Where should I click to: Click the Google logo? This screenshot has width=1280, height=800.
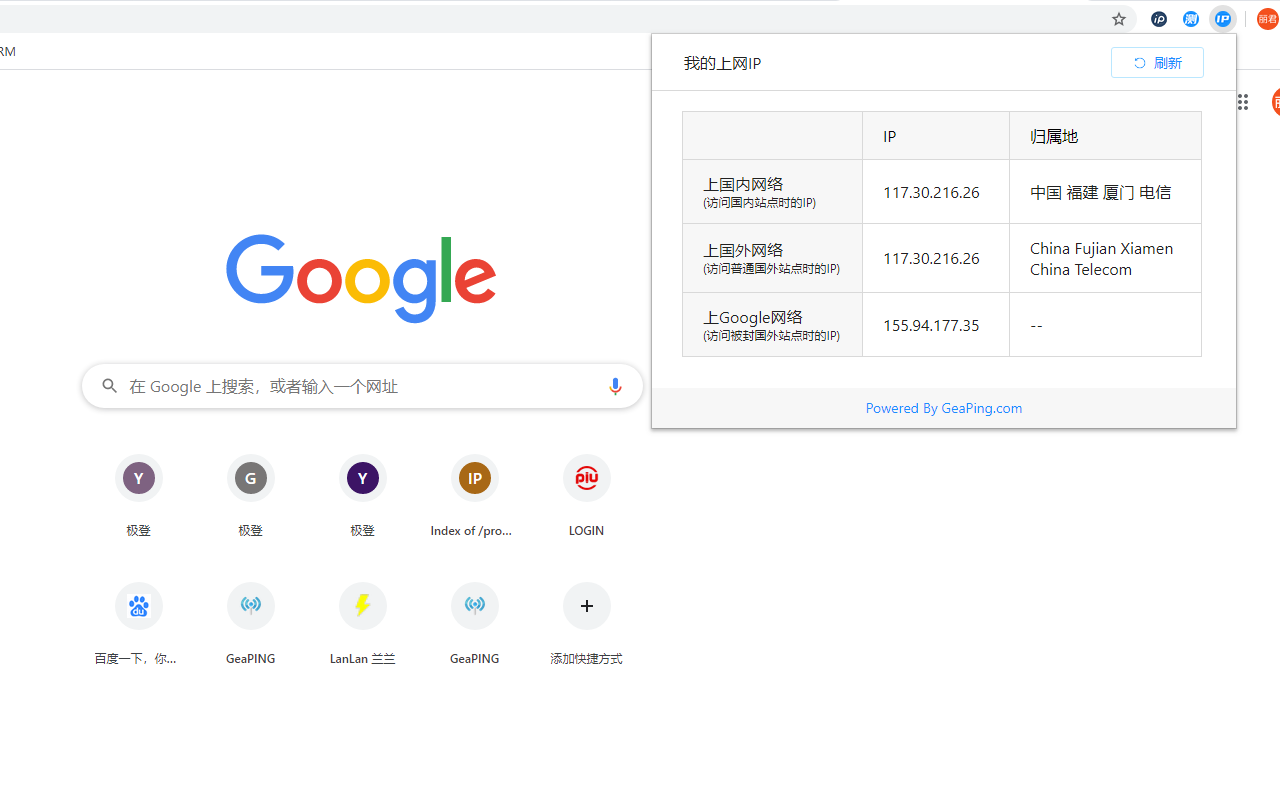361,279
